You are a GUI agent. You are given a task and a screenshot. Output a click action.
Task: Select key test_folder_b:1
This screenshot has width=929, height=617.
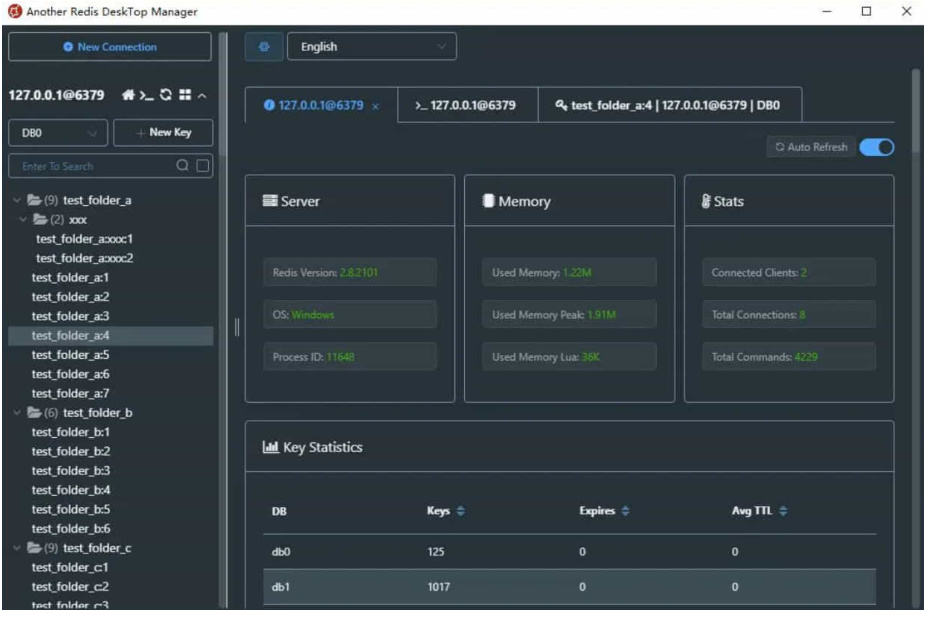[x=71, y=432]
